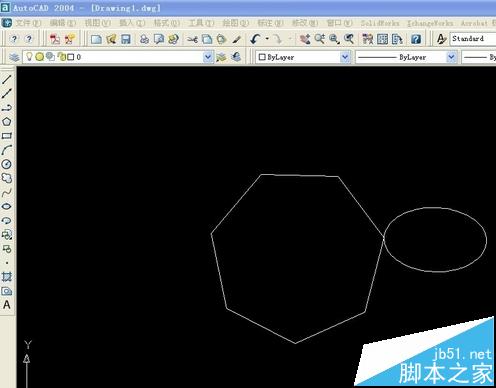This screenshot has width=496, height=388.
Task: Select the Arc tool
Action: point(7,150)
